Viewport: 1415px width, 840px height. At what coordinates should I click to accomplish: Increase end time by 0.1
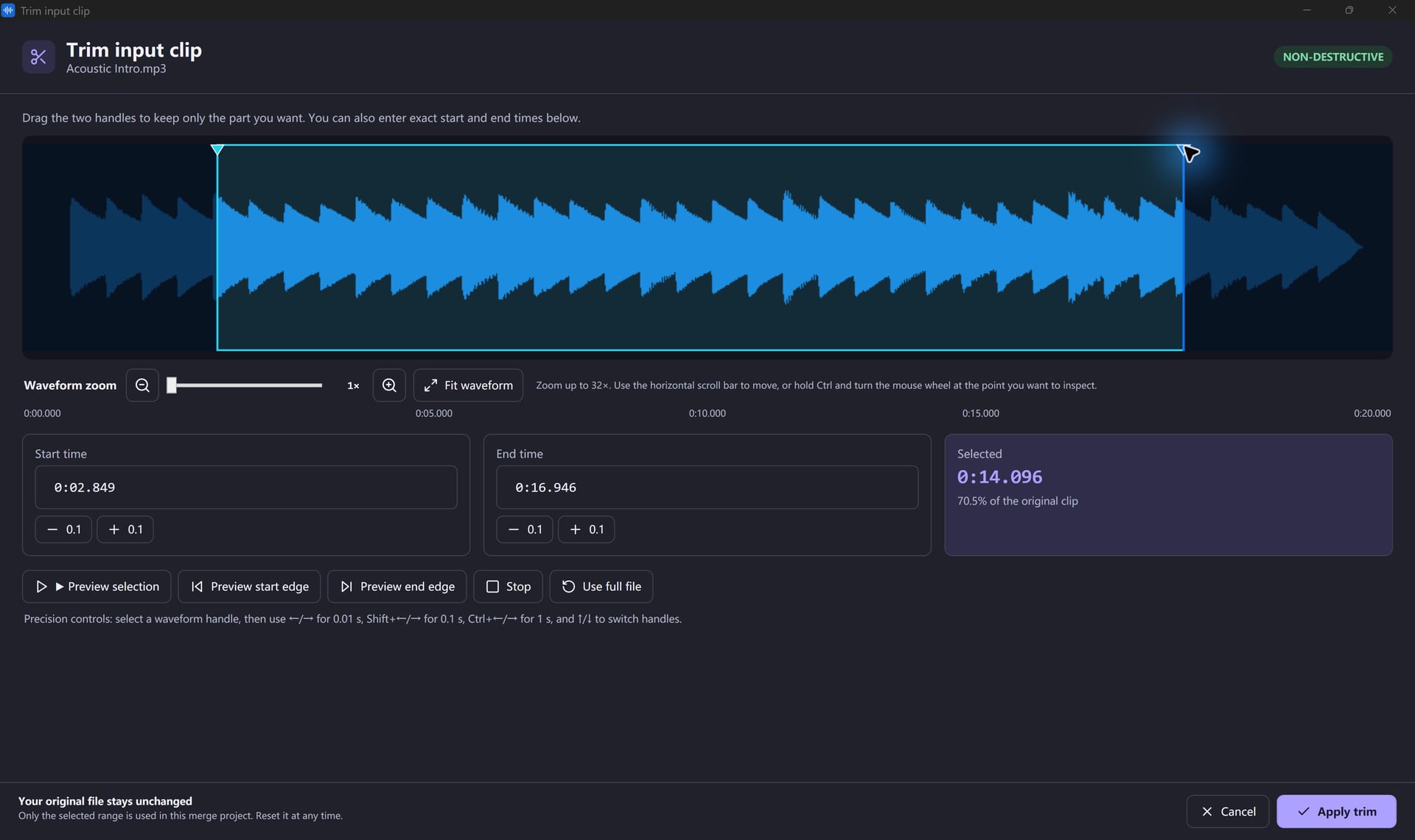[587, 529]
